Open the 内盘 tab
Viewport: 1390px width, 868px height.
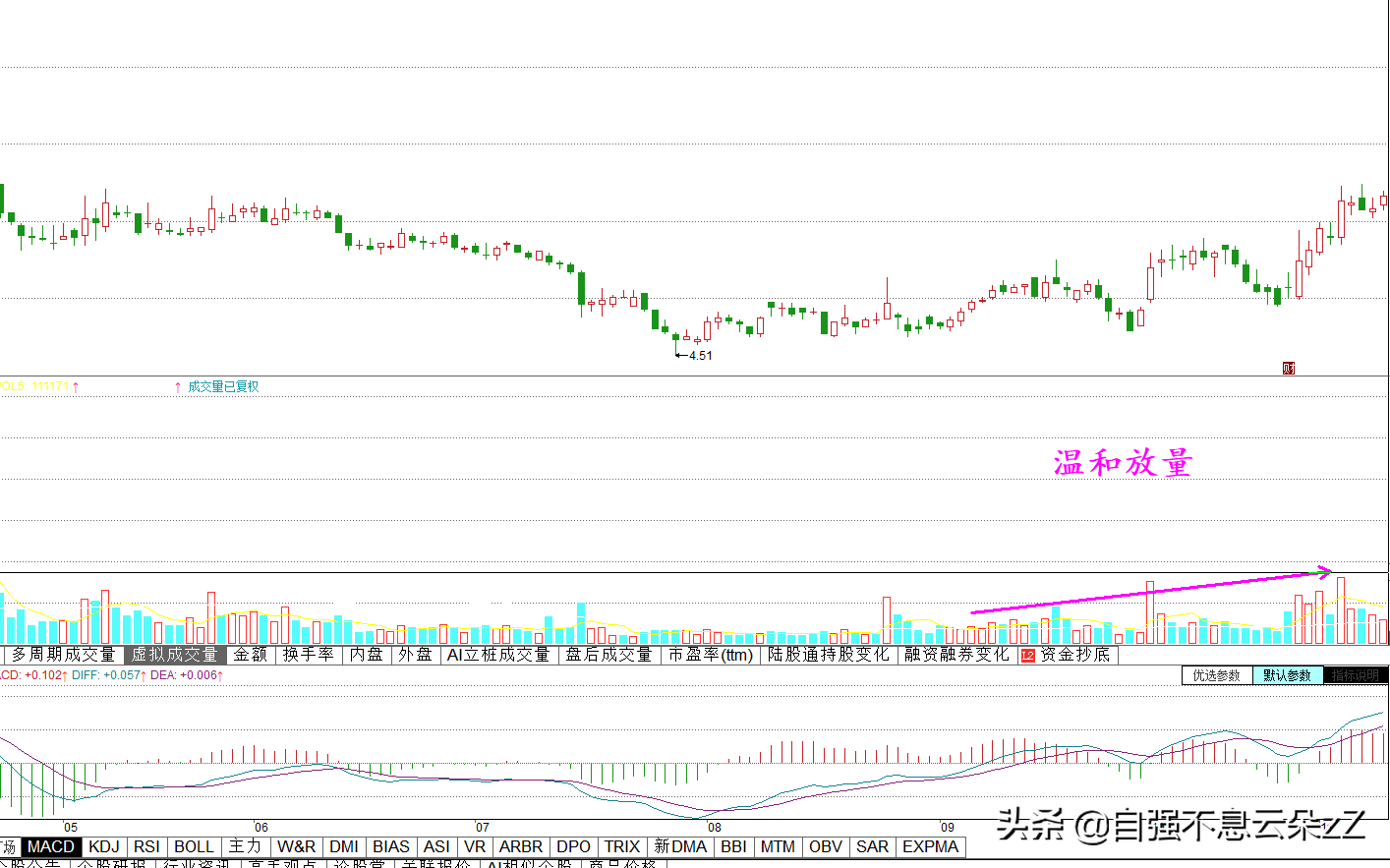367,655
